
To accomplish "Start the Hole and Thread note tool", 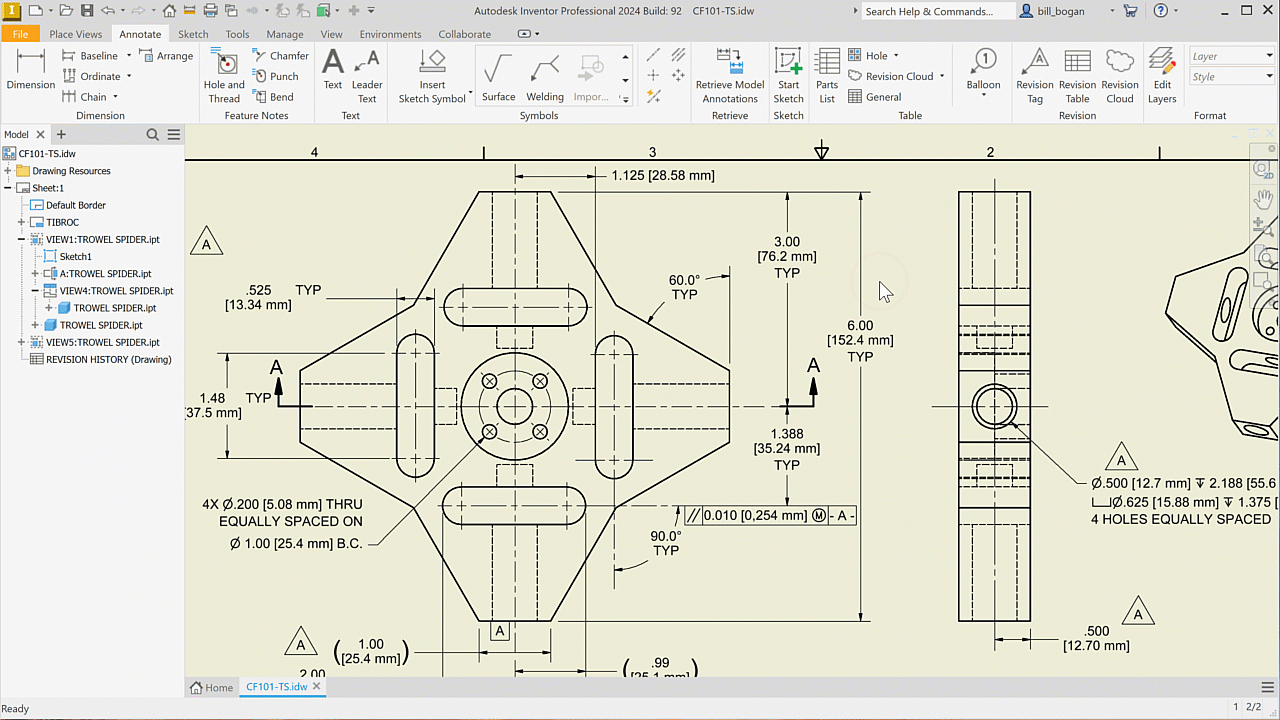I will (x=224, y=75).
